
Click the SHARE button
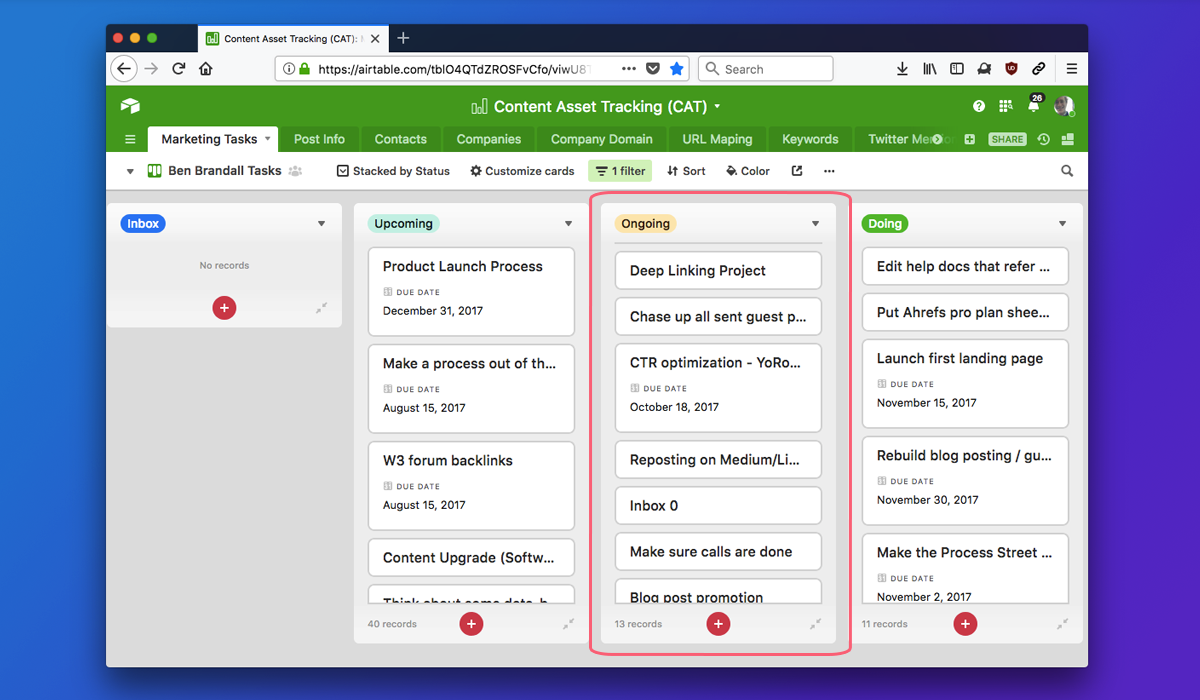pos(1008,139)
